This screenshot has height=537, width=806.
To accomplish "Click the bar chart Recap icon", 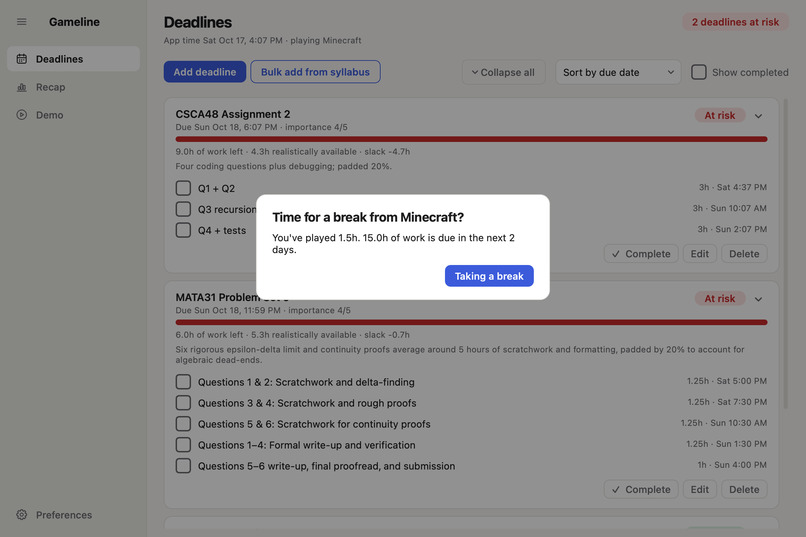I will [x=22, y=87].
